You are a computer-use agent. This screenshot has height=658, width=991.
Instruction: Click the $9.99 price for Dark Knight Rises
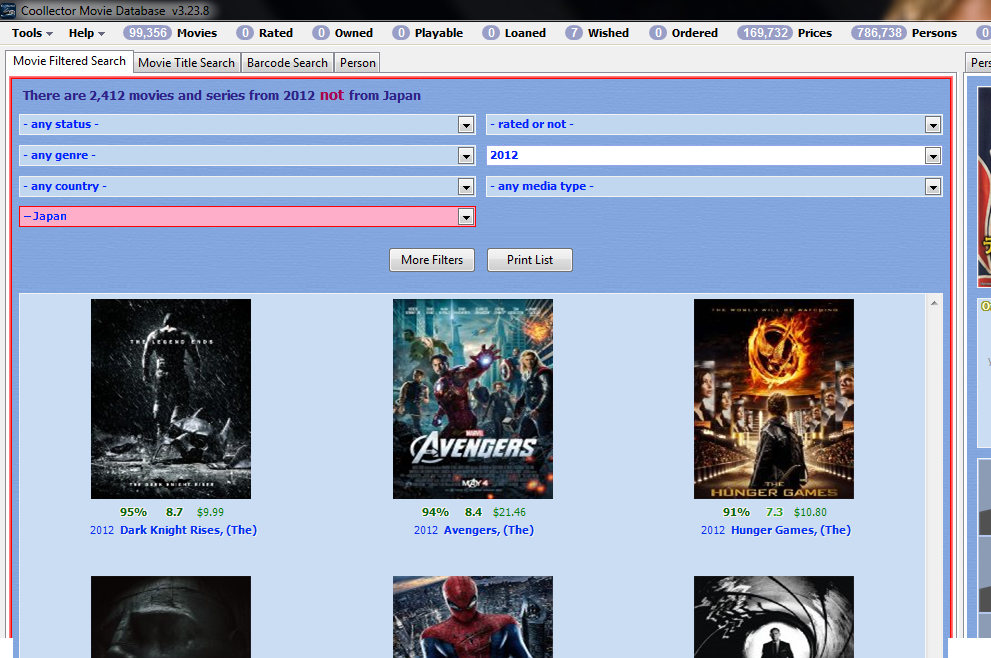(210, 512)
